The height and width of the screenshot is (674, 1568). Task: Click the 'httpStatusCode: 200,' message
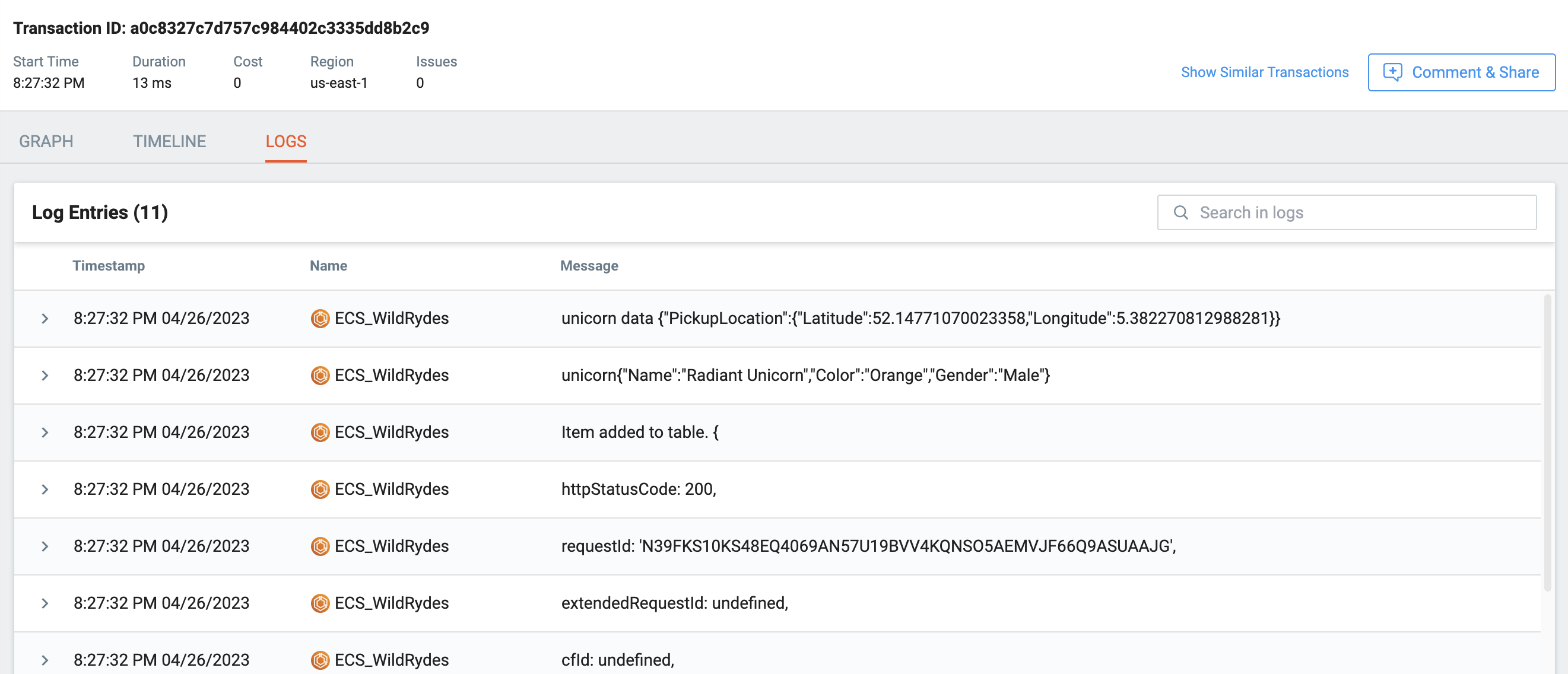pos(639,489)
